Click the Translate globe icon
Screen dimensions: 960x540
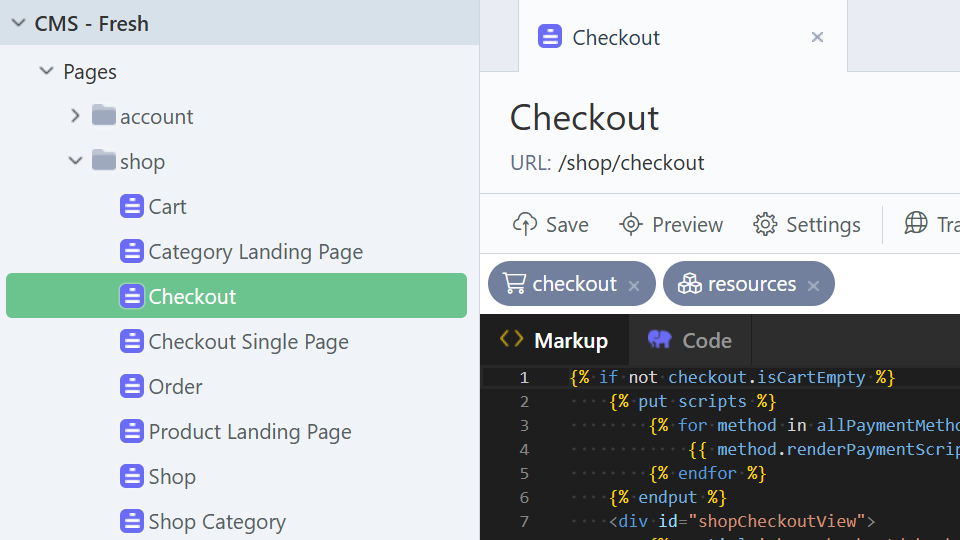coord(916,223)
